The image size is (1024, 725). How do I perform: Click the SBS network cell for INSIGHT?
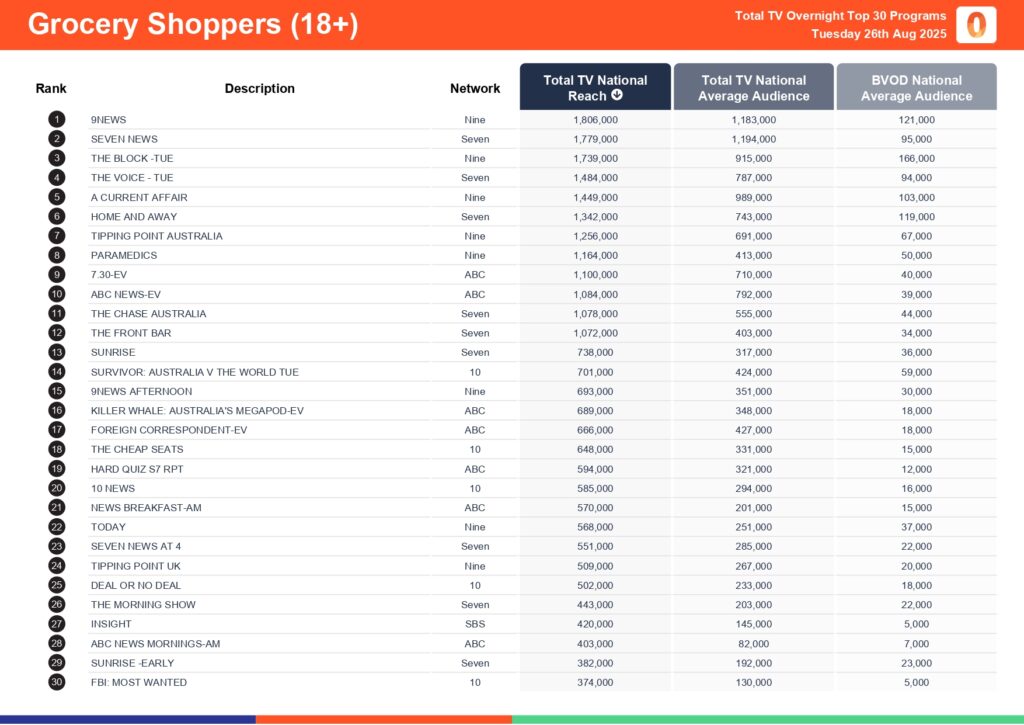coord(475,624)
